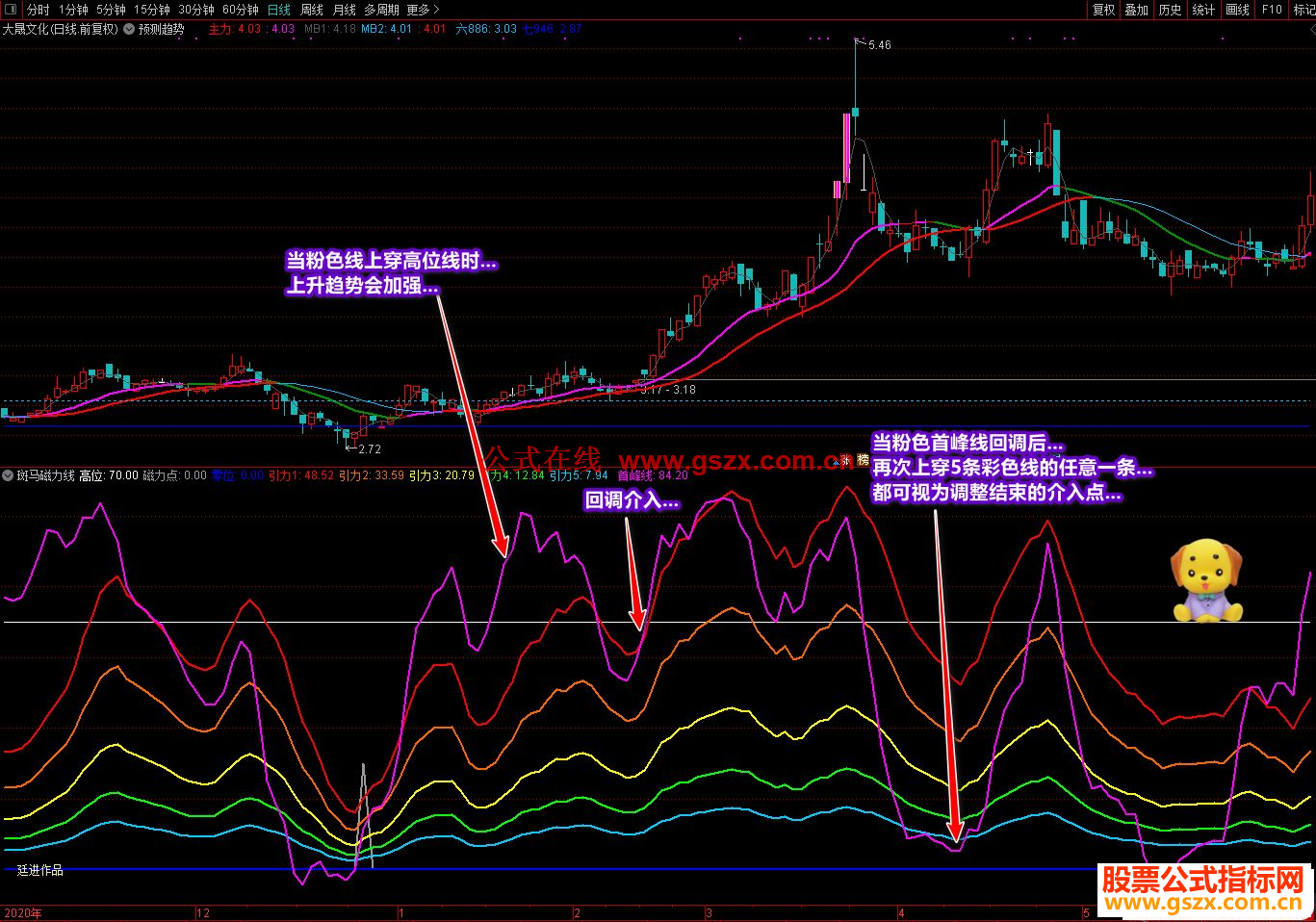Screen dimensions: 1316x922
Task: Click the 引力1: 48.52 value label
Action: (x=301, y=475)
